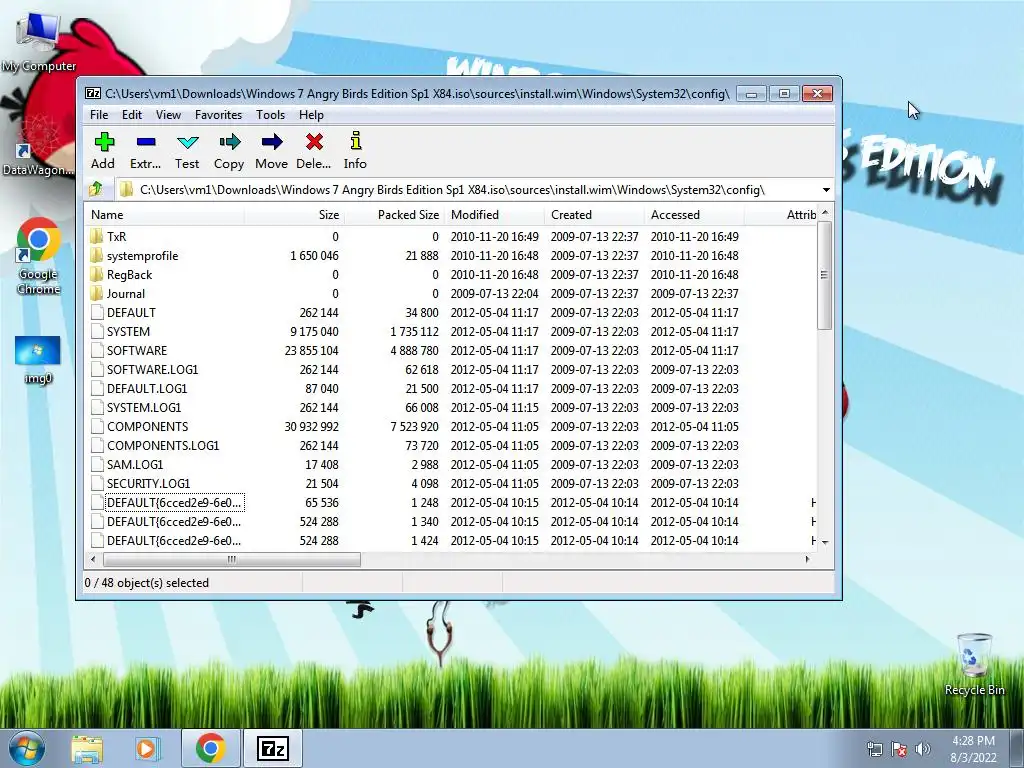Select SOFTWARE.LOG1 file row
The width and height of the screenshot is (1024, 768).
tap(451, 370)
